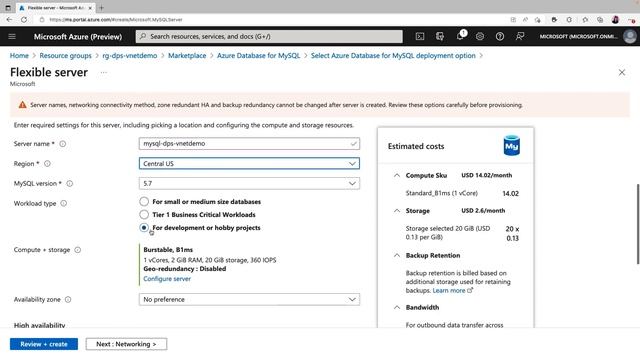
Task: Open the Availability zone dropdown
Action: (x=249, y=300)
